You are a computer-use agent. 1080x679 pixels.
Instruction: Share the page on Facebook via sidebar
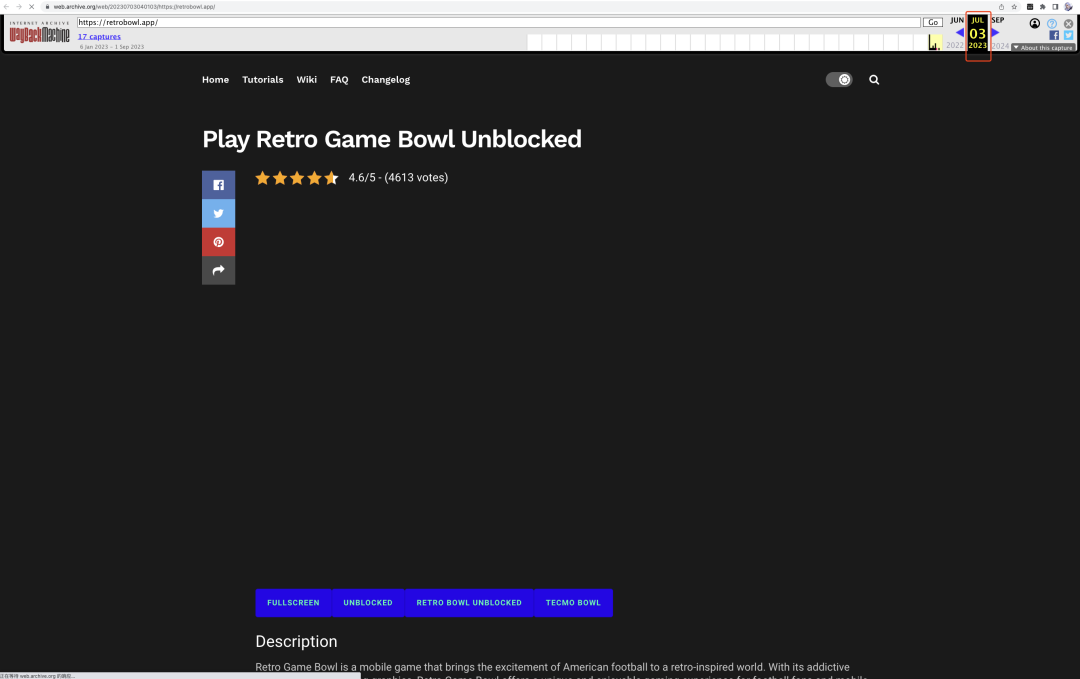click(218, 185)
